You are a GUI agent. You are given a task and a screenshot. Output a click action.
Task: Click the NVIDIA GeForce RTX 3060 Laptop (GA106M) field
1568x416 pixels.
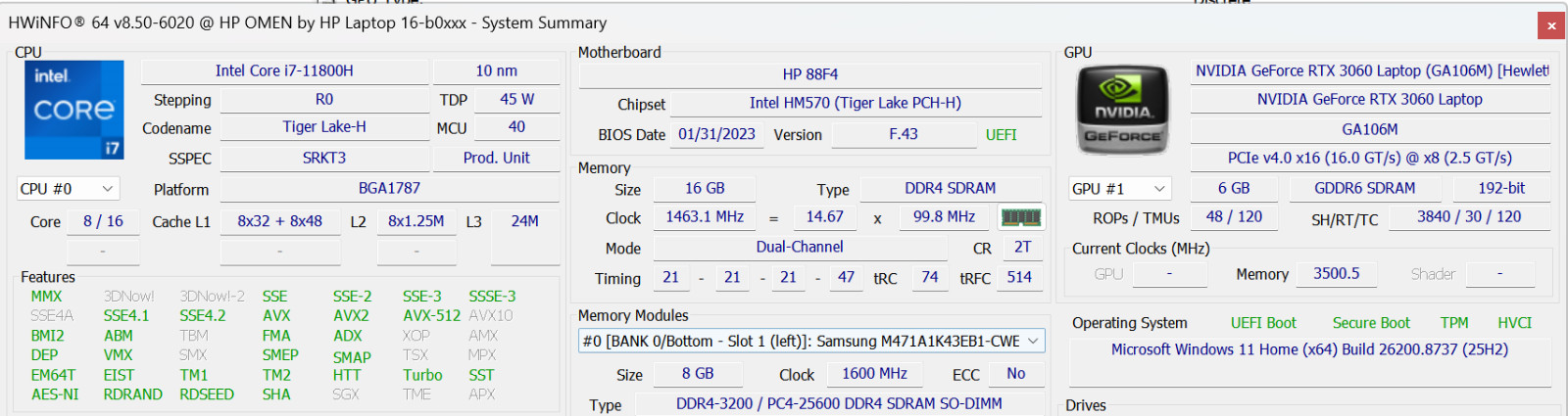pos(1371,71)
